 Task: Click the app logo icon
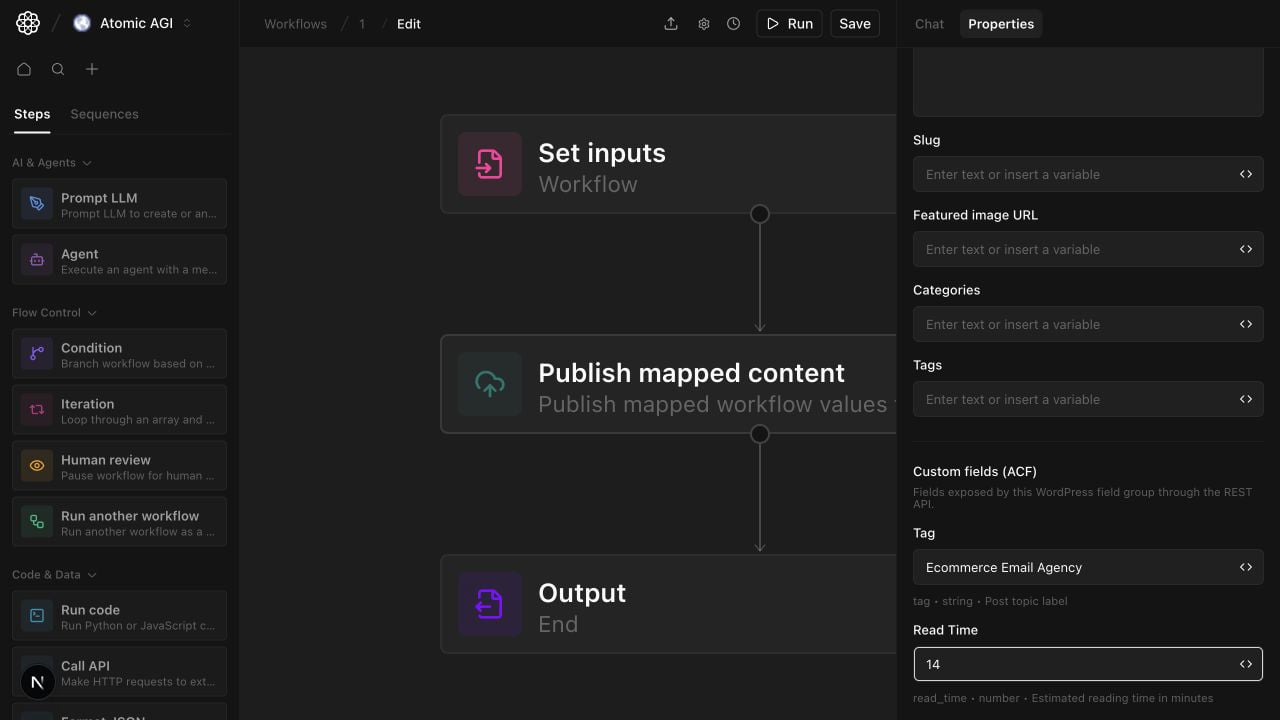28,23
